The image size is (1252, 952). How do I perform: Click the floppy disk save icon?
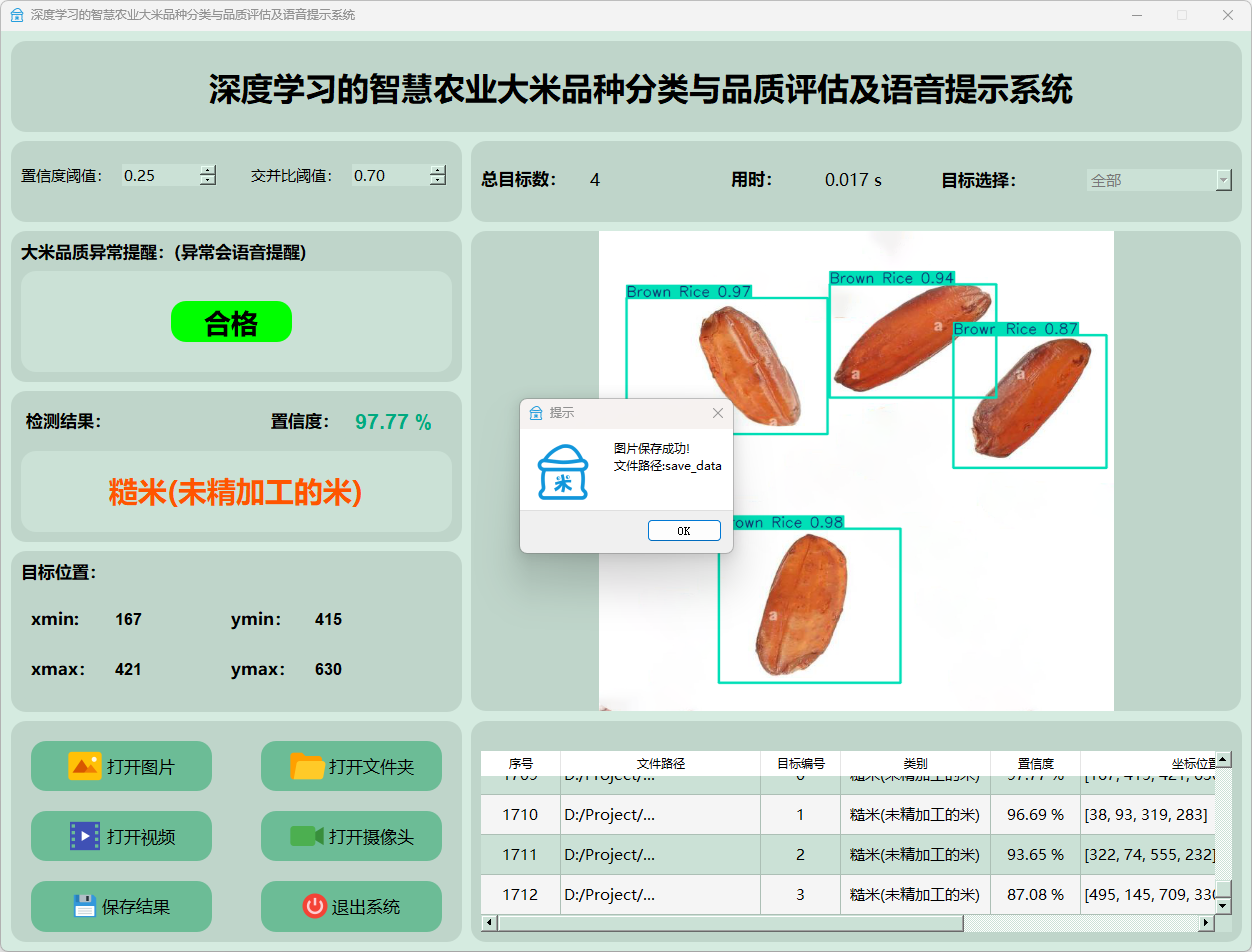85,906
